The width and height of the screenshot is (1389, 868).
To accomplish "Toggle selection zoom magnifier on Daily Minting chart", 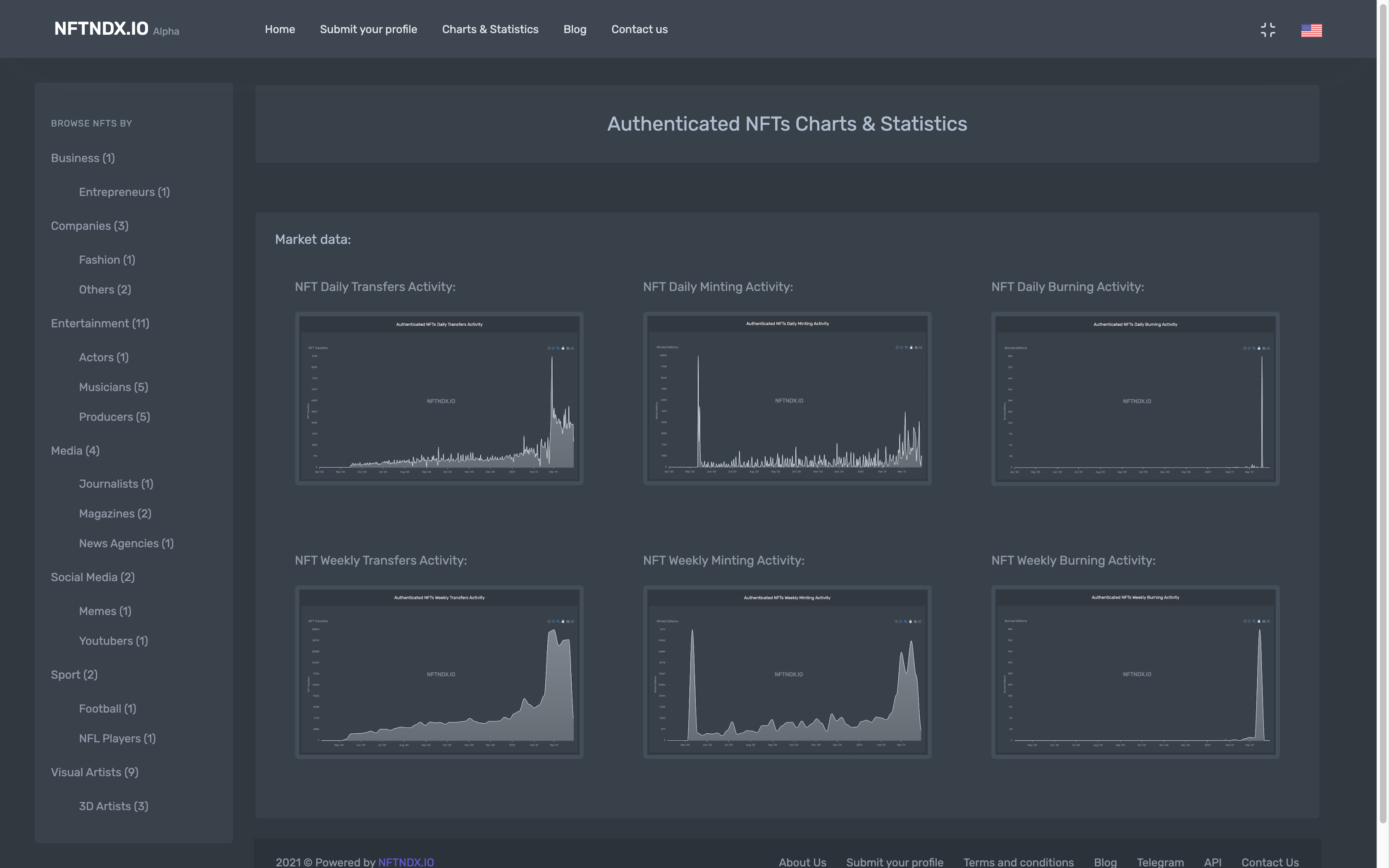I will 906,347.
